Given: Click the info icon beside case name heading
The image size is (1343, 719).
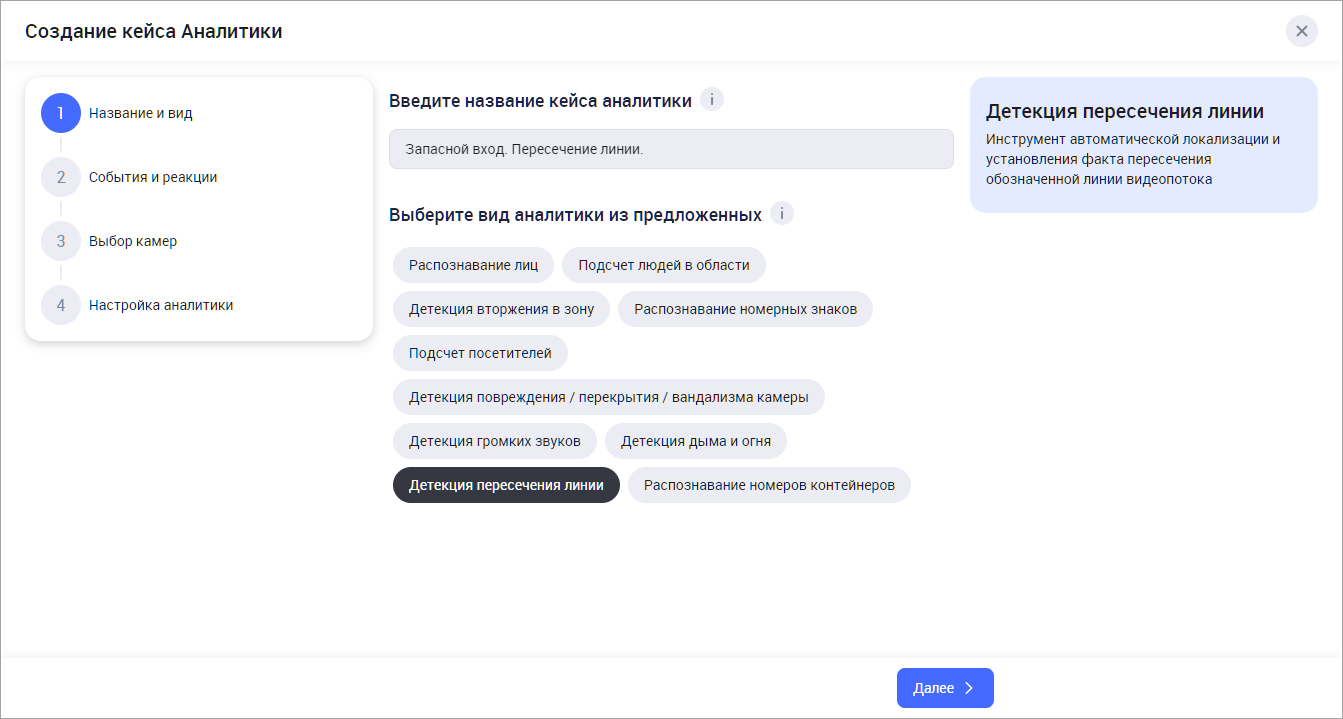Looking at the screenshot, I should click(711, 100).
